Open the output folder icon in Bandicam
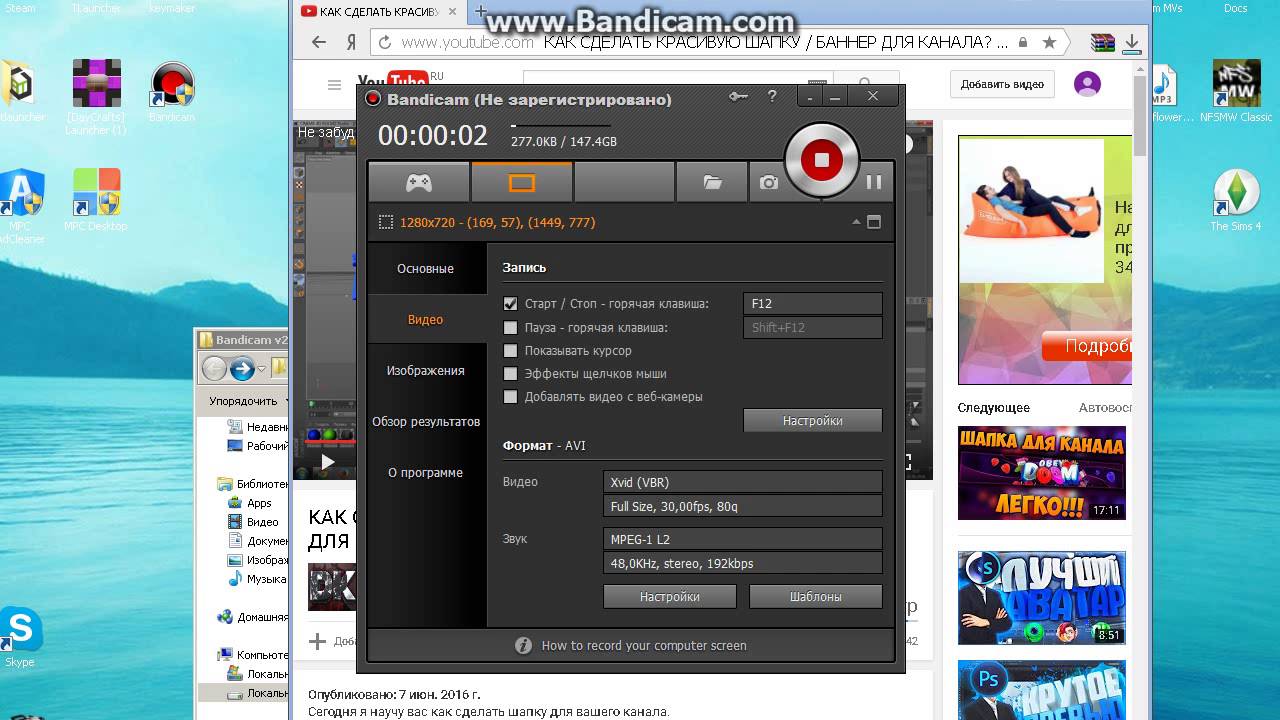1280x720 pixels. coord(712,182)
